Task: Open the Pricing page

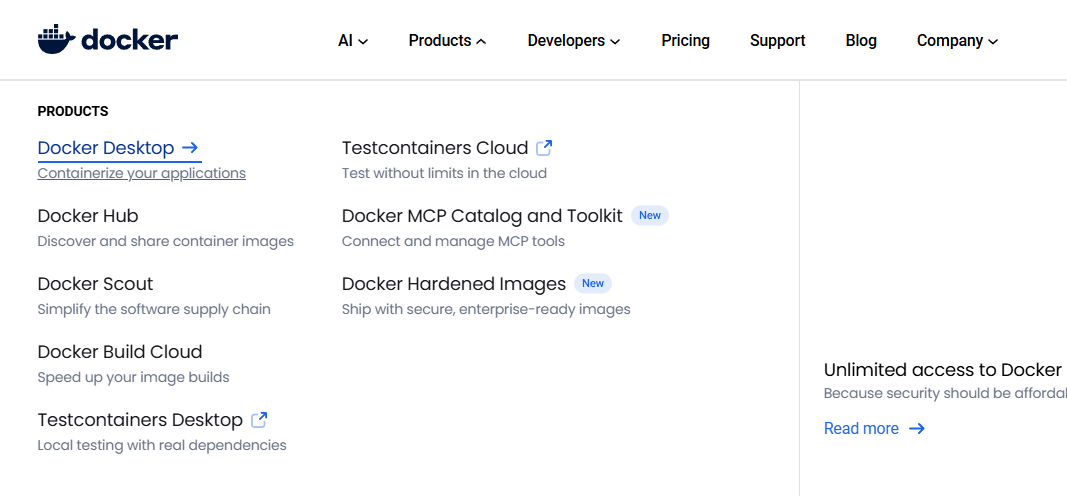Action: point(685,41)
